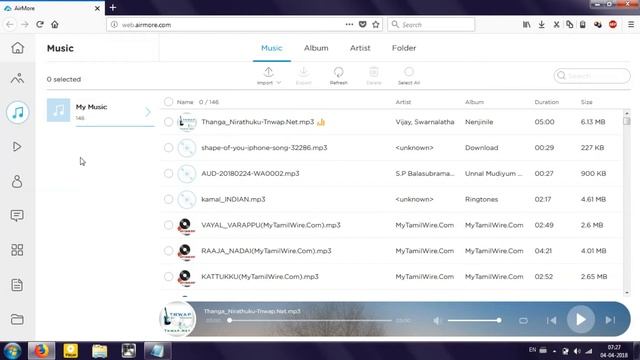Viewport: 640px width, 360px height.
Task: Check KATTUKKU(MyTamilWire.Com).mp3 row checkbox
Action: tap(168, 277)
